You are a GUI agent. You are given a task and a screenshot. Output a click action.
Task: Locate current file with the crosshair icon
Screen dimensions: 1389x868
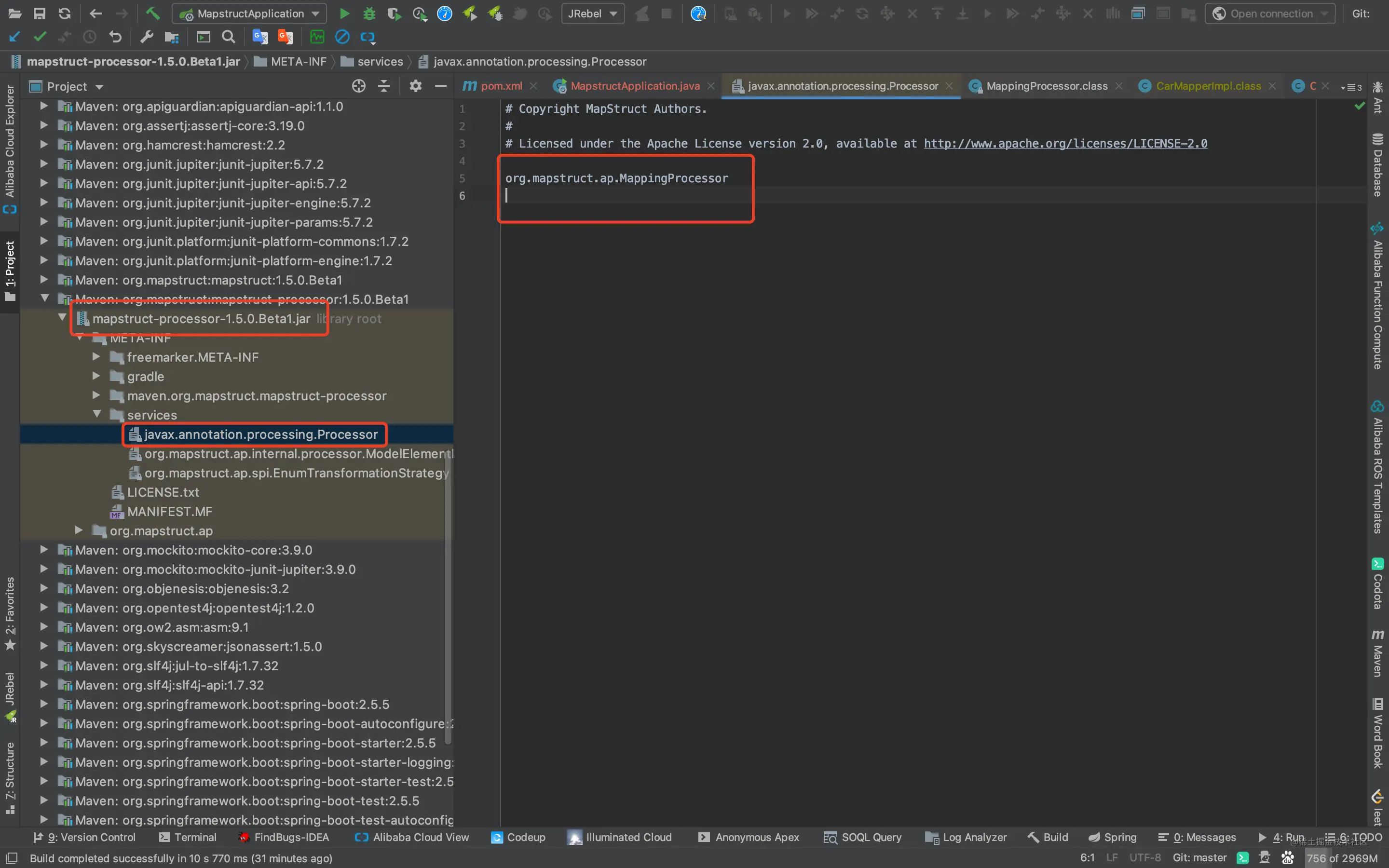359,86
